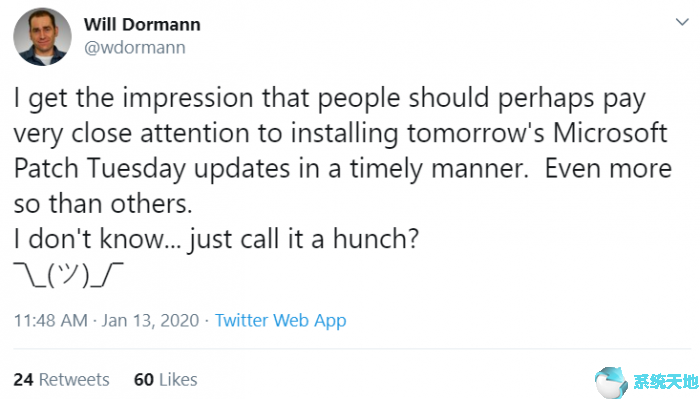Click the Will Dormann display name

tap(142, 25)
